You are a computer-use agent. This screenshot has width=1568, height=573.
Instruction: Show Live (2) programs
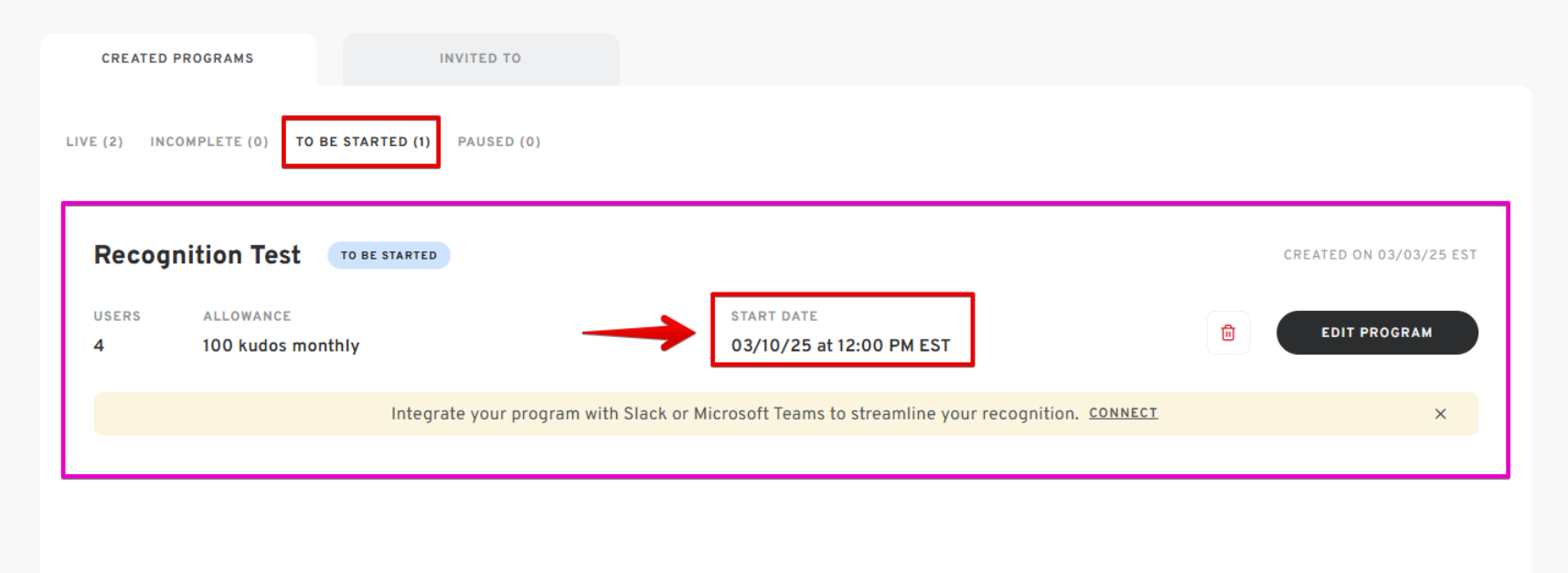[x=94, y=142]
